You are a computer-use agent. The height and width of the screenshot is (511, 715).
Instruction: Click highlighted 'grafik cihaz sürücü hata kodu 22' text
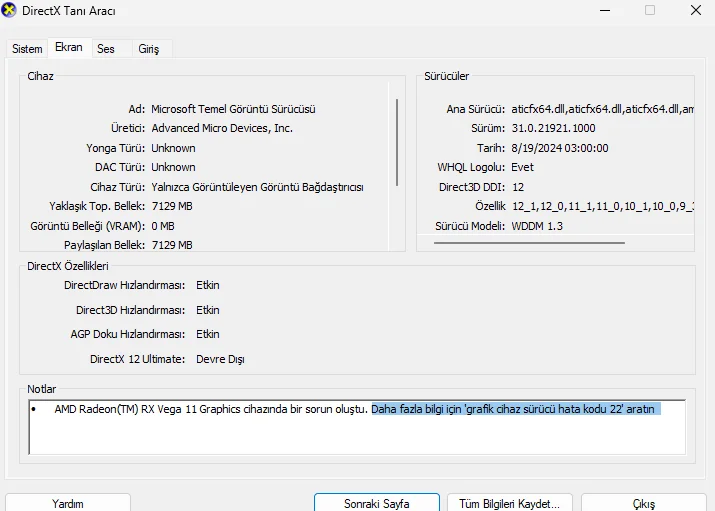pos(544,409)
